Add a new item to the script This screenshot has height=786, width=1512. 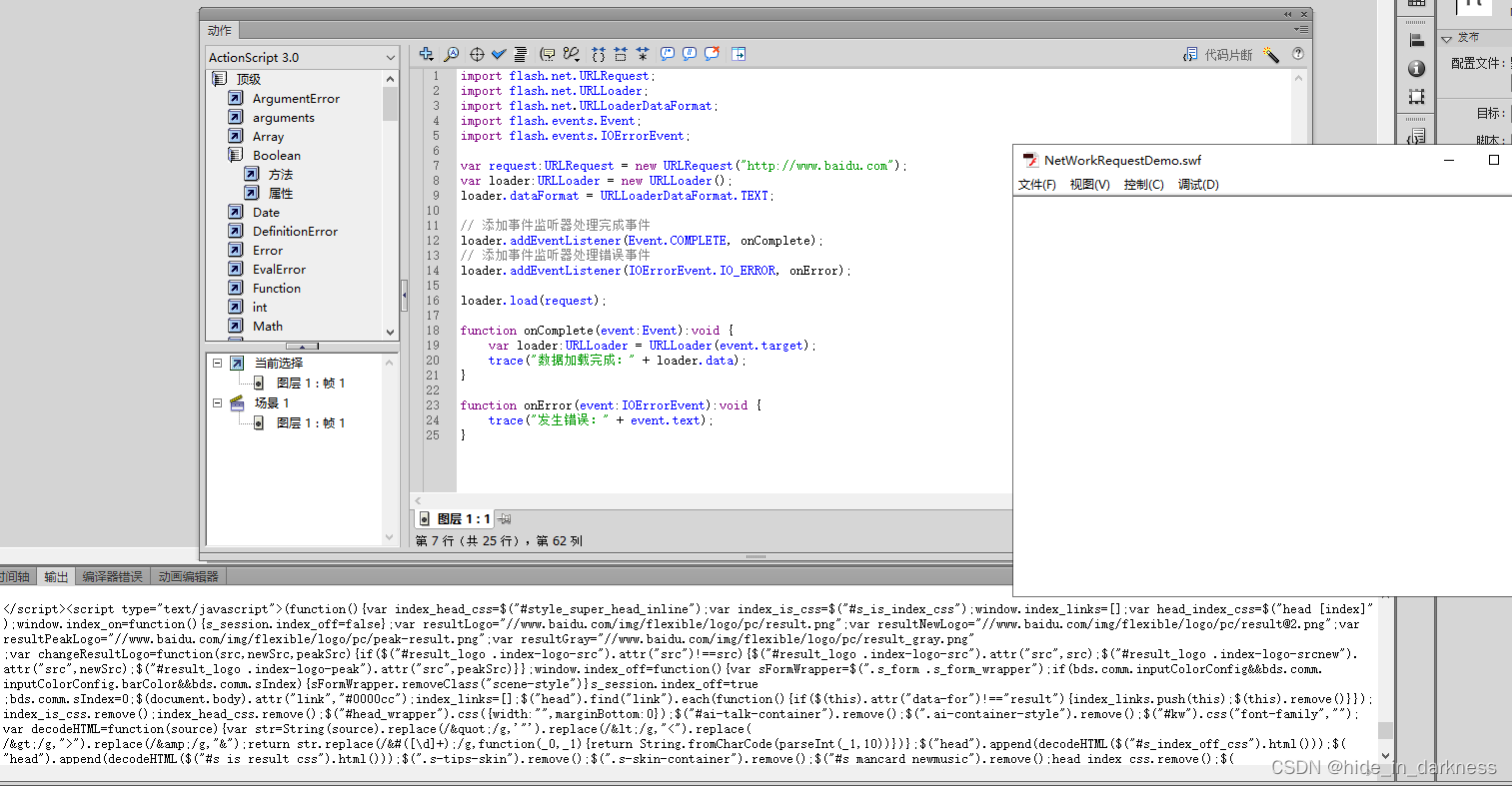coord(427,54)
